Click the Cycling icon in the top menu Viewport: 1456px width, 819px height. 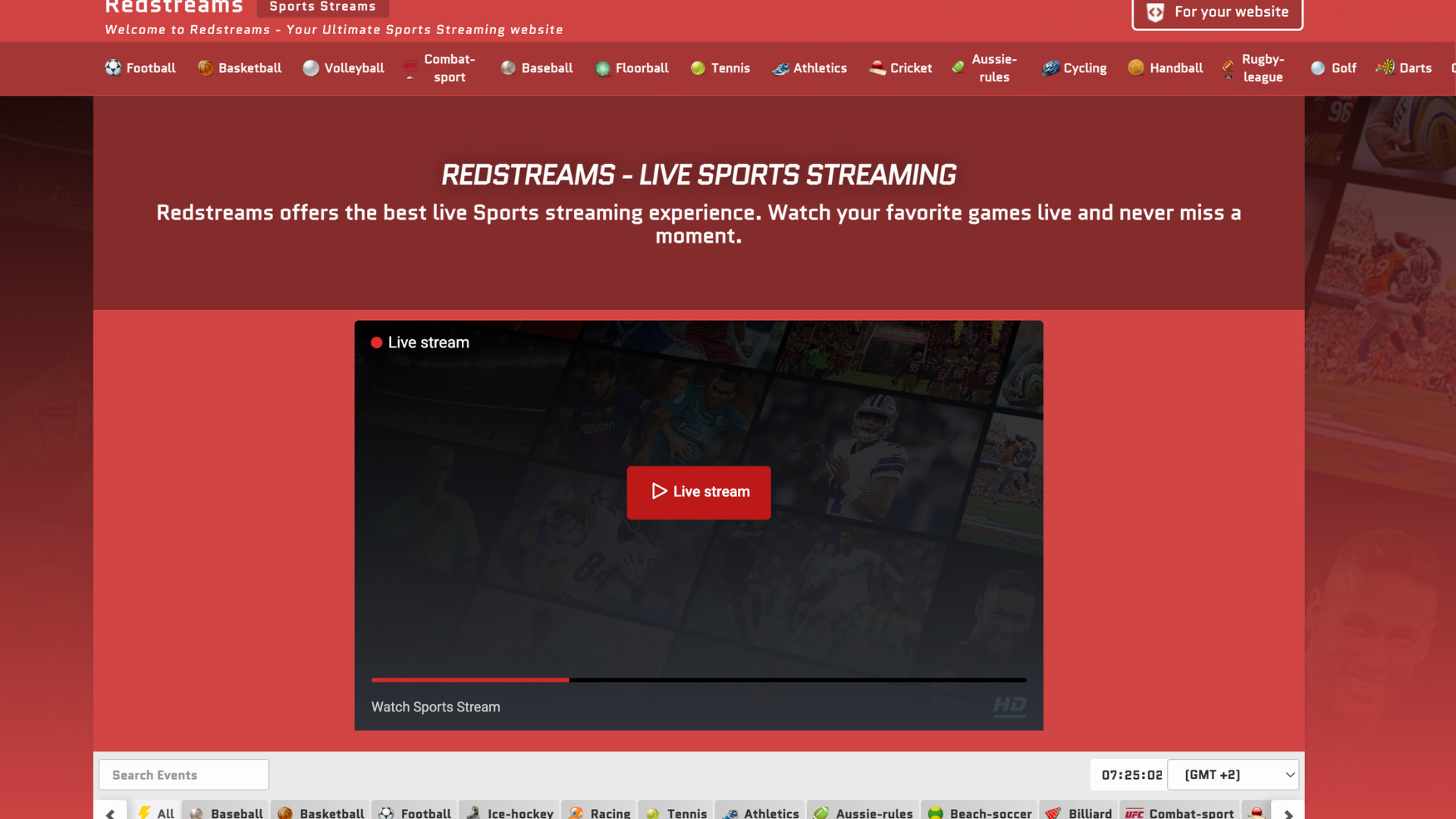tap(1051, 68)
